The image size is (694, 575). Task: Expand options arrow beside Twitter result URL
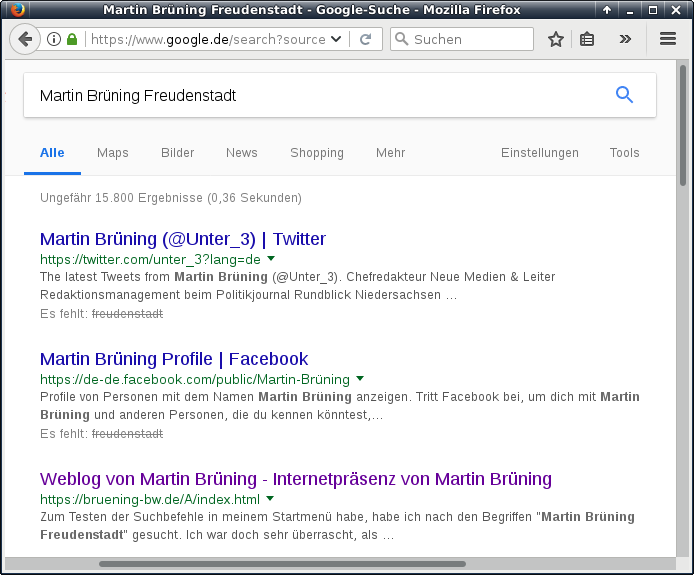(271, 258)
